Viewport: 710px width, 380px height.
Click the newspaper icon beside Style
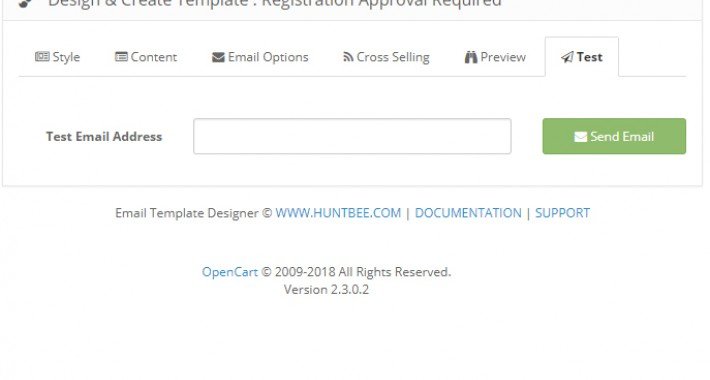click(x=42, y=57)
